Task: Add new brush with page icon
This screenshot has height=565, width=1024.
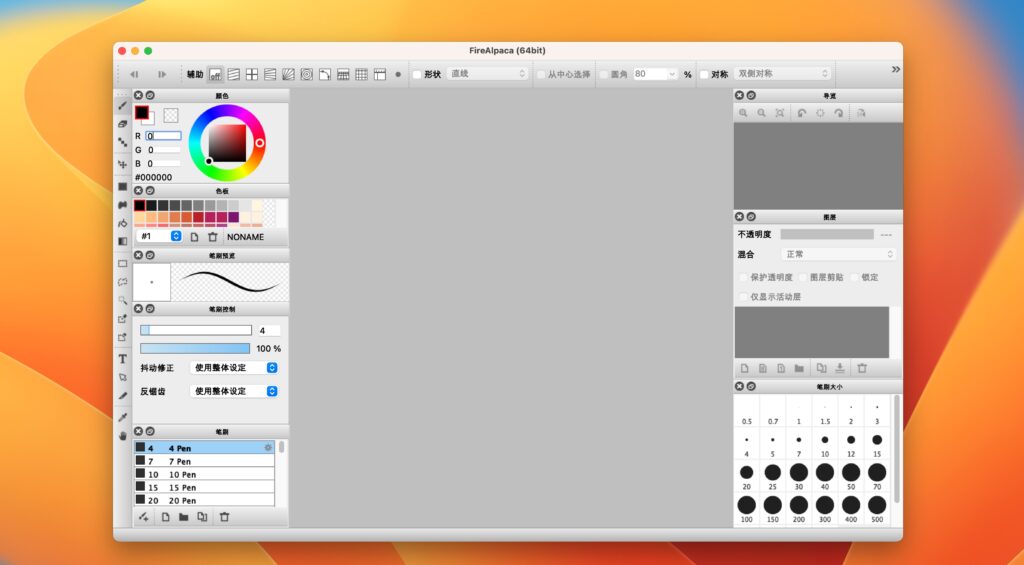Action: (x=165, y=517)
